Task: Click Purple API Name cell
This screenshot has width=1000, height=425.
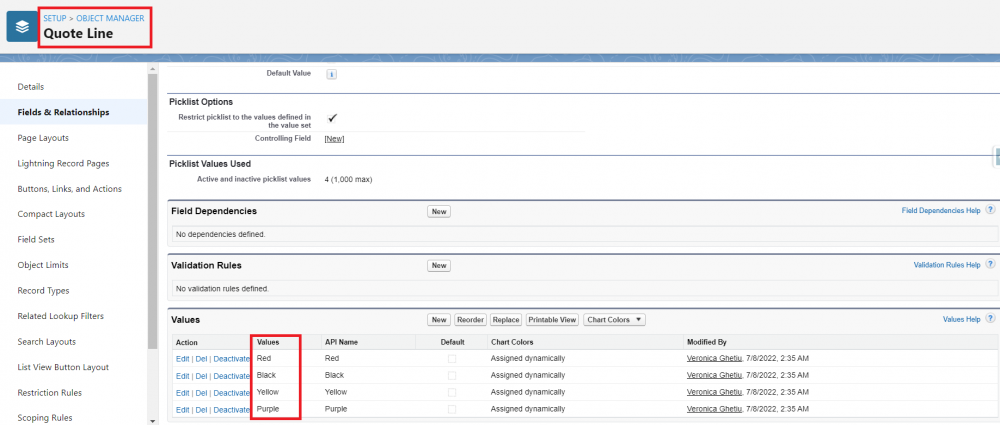Action: [336, 408]
